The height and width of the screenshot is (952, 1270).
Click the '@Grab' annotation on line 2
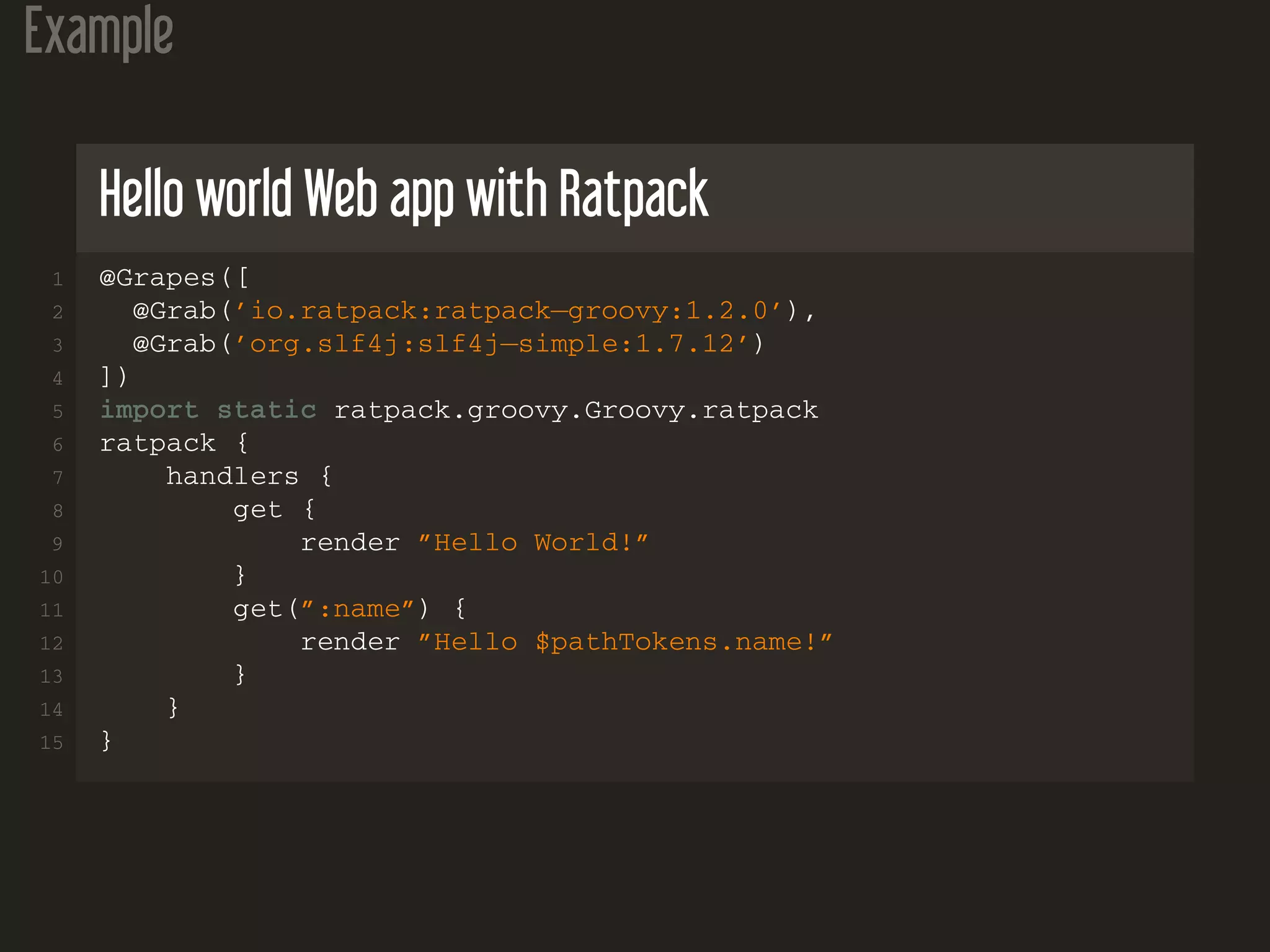174,311
